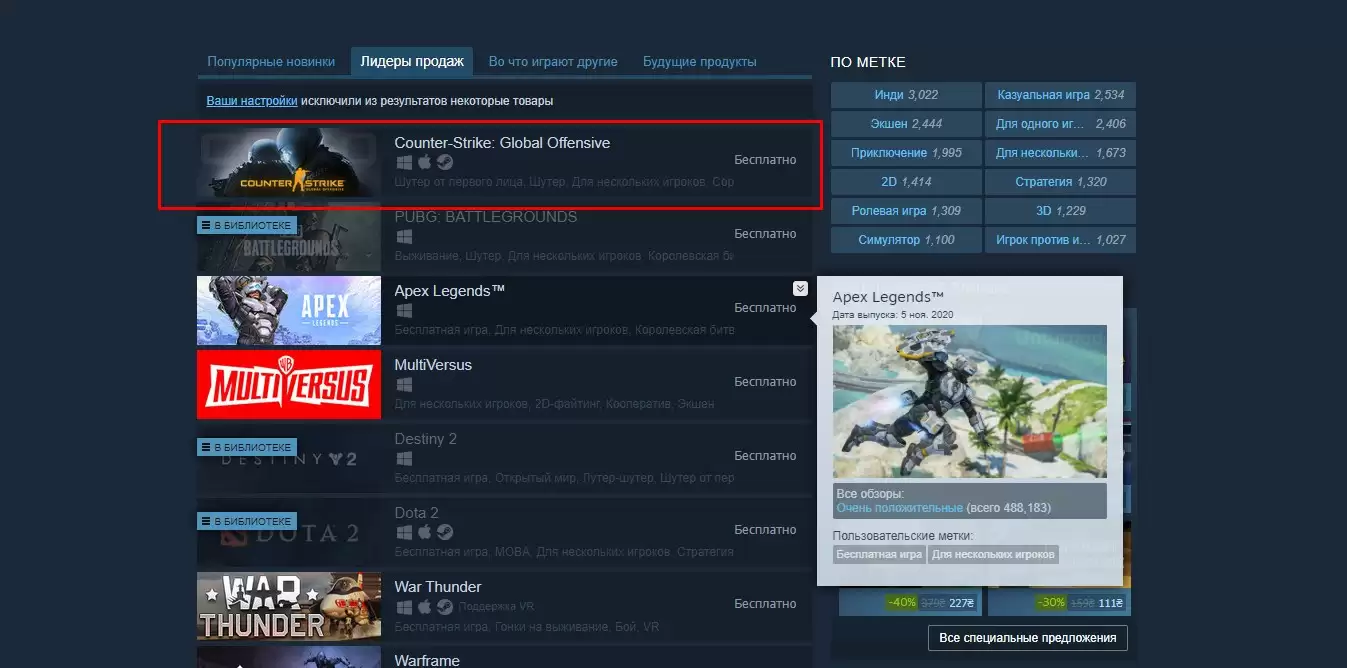Click the Steam icon under Counter-Strike: Global Offensive
1347x668 pixels.
coord(444,162)
